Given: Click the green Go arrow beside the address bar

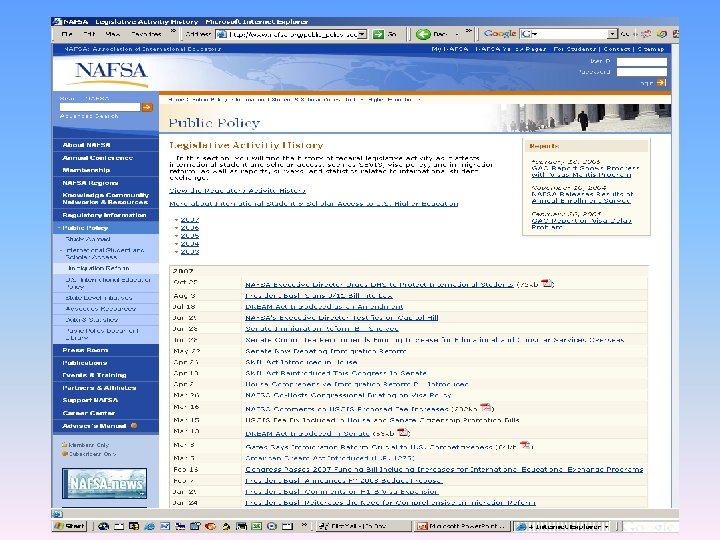Looking at the screenshot, I should [x=378, y=34].
